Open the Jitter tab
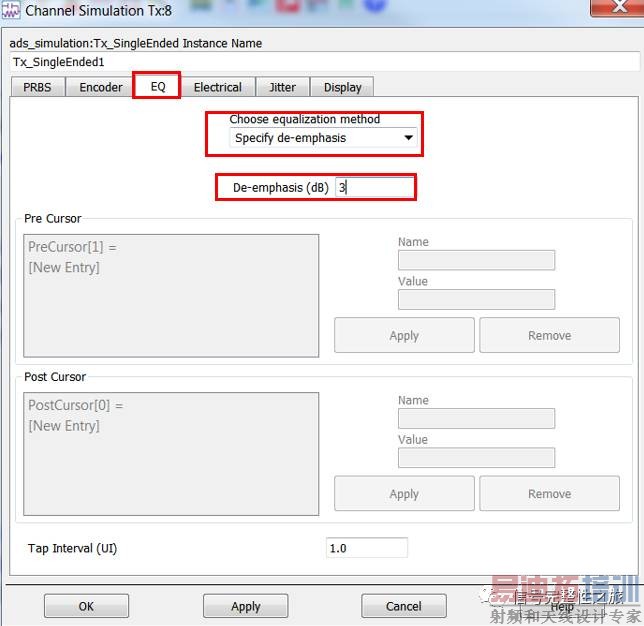The image size is (644, 626). [282, 87]
